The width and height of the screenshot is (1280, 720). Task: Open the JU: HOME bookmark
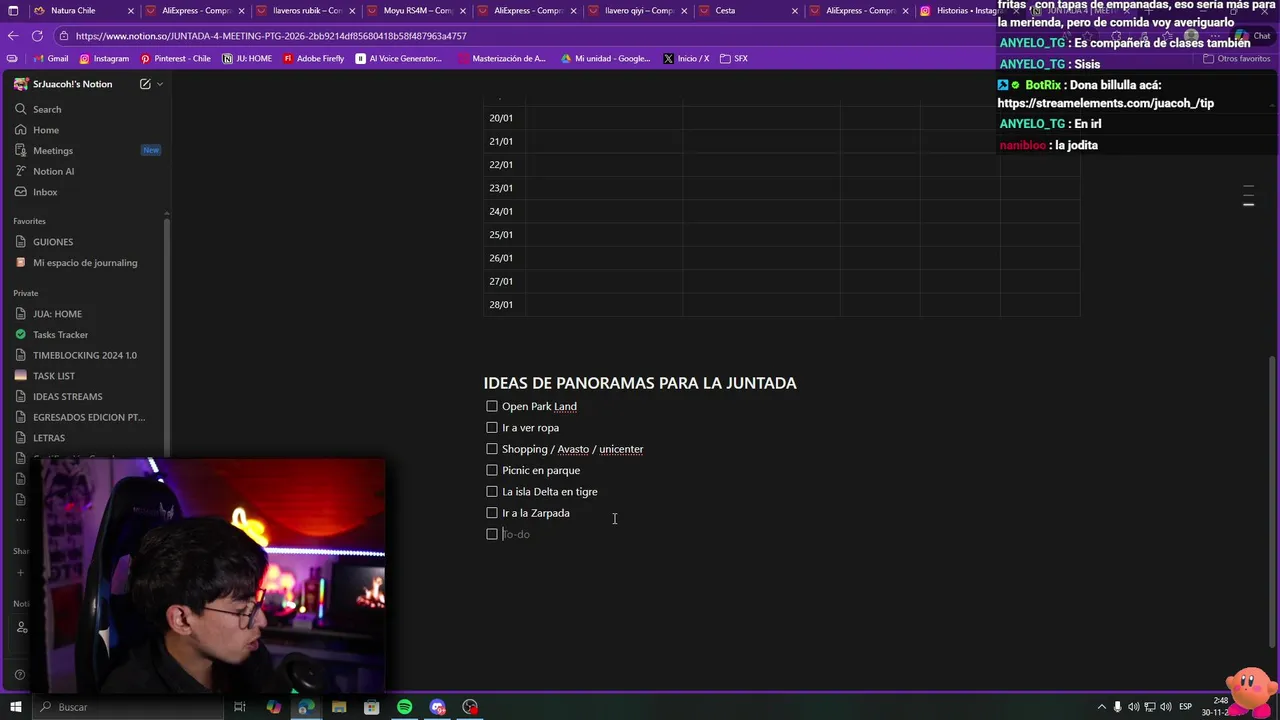pos(247,58)
